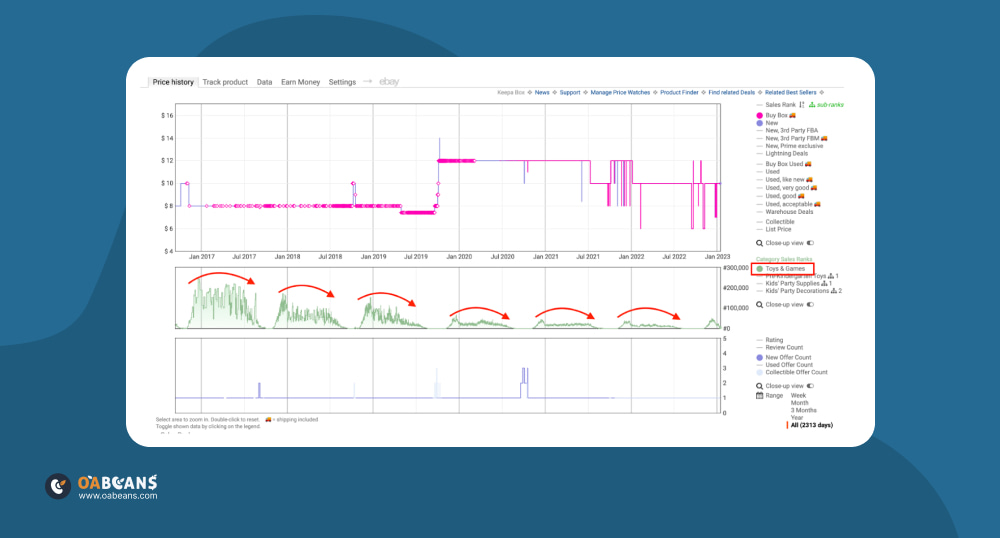Click hierarchy icon beside Kids' Party Decorations
Screen dimensions: 1000x538
(x=834, y=291)
